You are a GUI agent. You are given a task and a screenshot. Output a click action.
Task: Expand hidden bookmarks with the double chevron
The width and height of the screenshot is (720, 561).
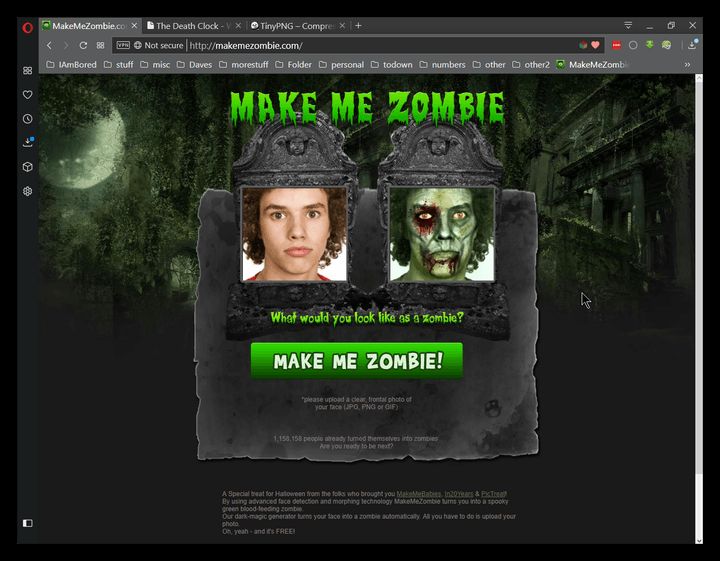coord(687,65)
